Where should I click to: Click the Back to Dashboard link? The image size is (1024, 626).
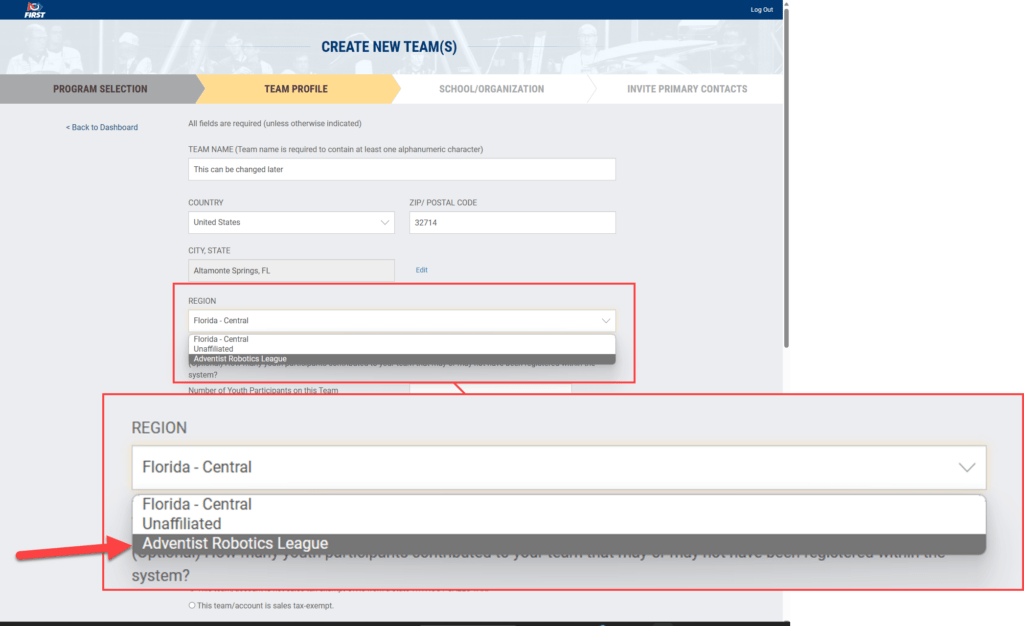[x=102, y=127]
